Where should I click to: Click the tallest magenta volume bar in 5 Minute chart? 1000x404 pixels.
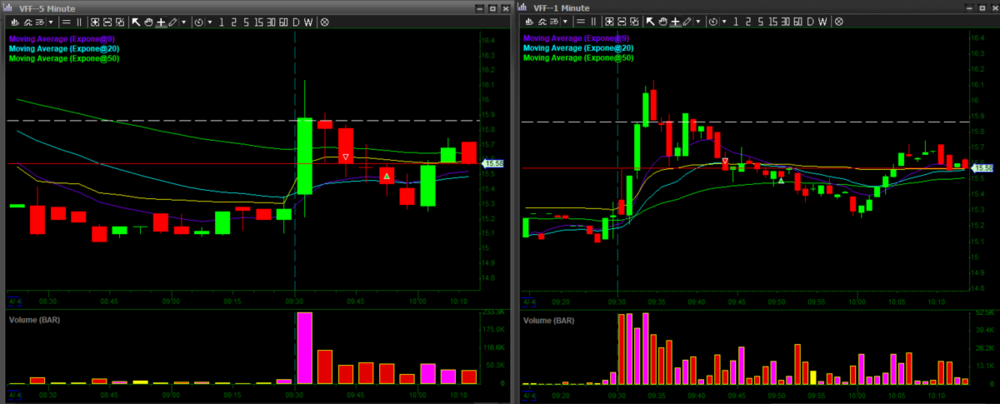click(x=304, y=348)
